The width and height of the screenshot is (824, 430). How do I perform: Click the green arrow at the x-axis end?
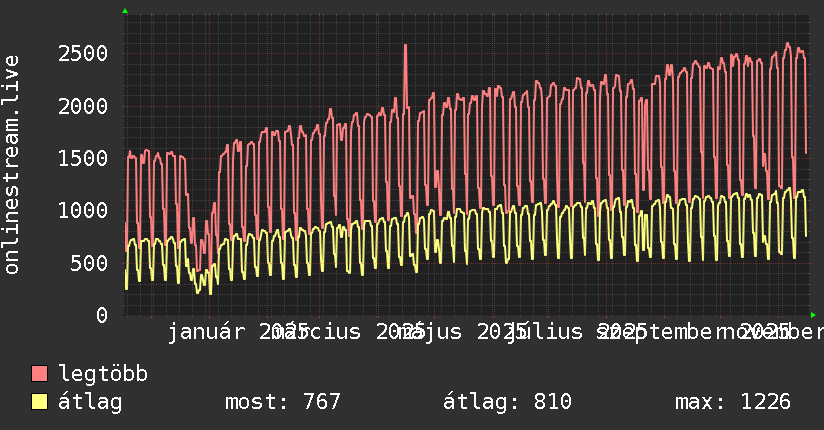(813, 315)
